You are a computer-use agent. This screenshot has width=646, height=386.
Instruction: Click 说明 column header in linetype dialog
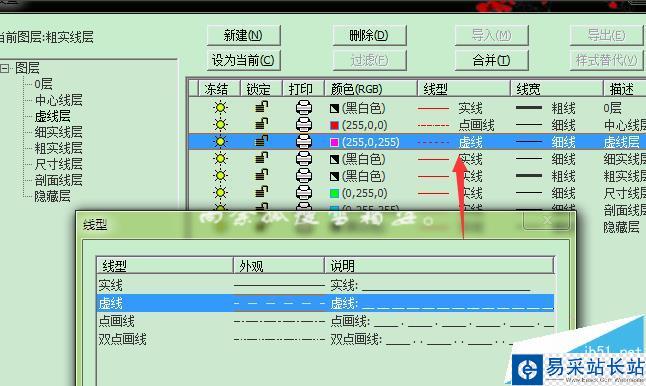point(439,266)
